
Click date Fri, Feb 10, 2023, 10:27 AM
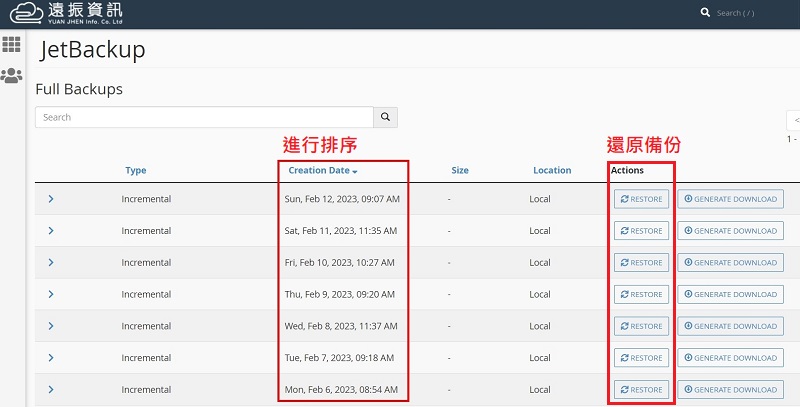[x=339, y=263]
